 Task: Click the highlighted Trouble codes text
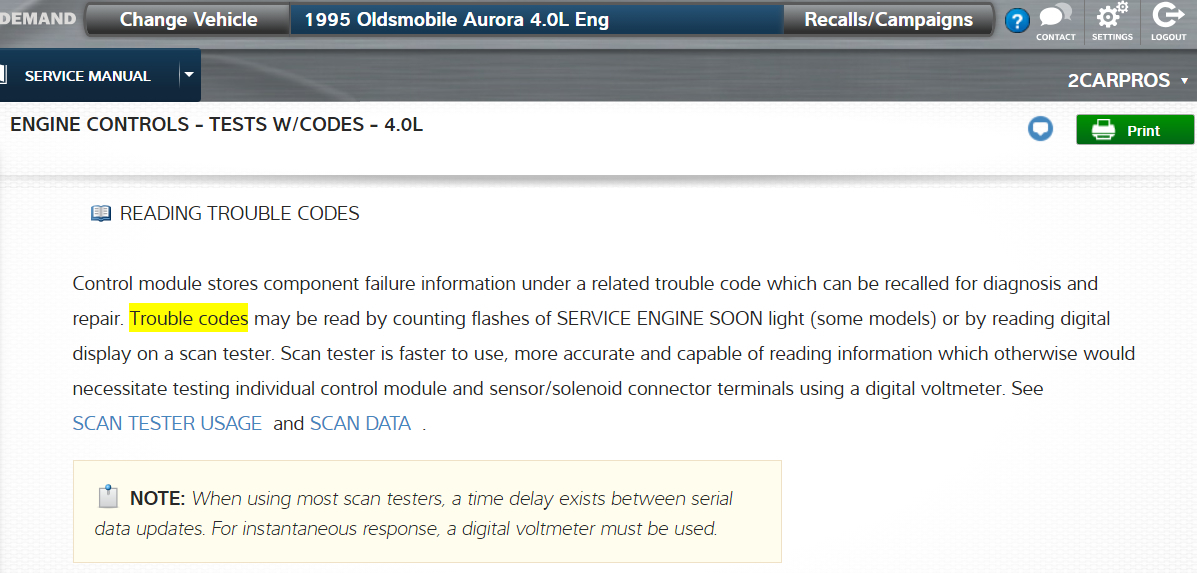pyautogui.click(x=189, y=319)
